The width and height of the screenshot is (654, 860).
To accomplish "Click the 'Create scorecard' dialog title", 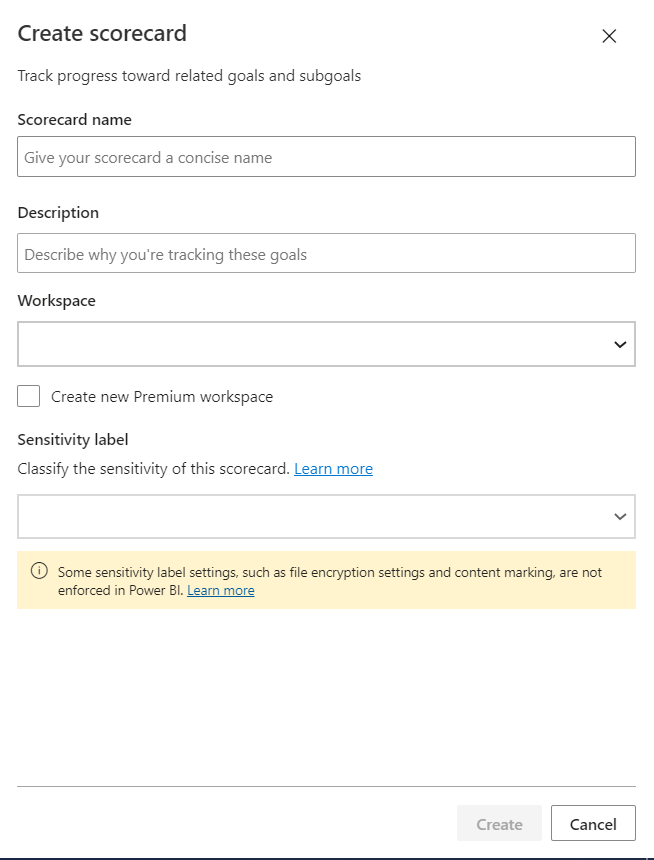I will [x=102, y=33].
